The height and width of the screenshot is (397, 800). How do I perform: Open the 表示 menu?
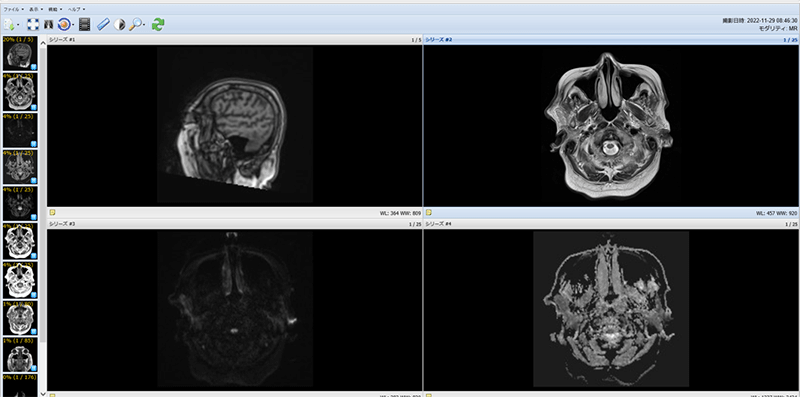coord(36,9)
